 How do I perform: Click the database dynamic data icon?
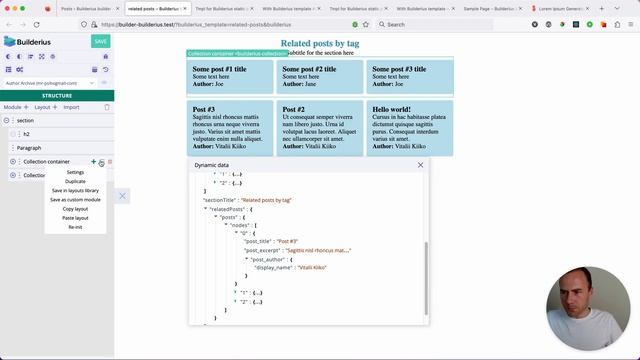point(94,69)
